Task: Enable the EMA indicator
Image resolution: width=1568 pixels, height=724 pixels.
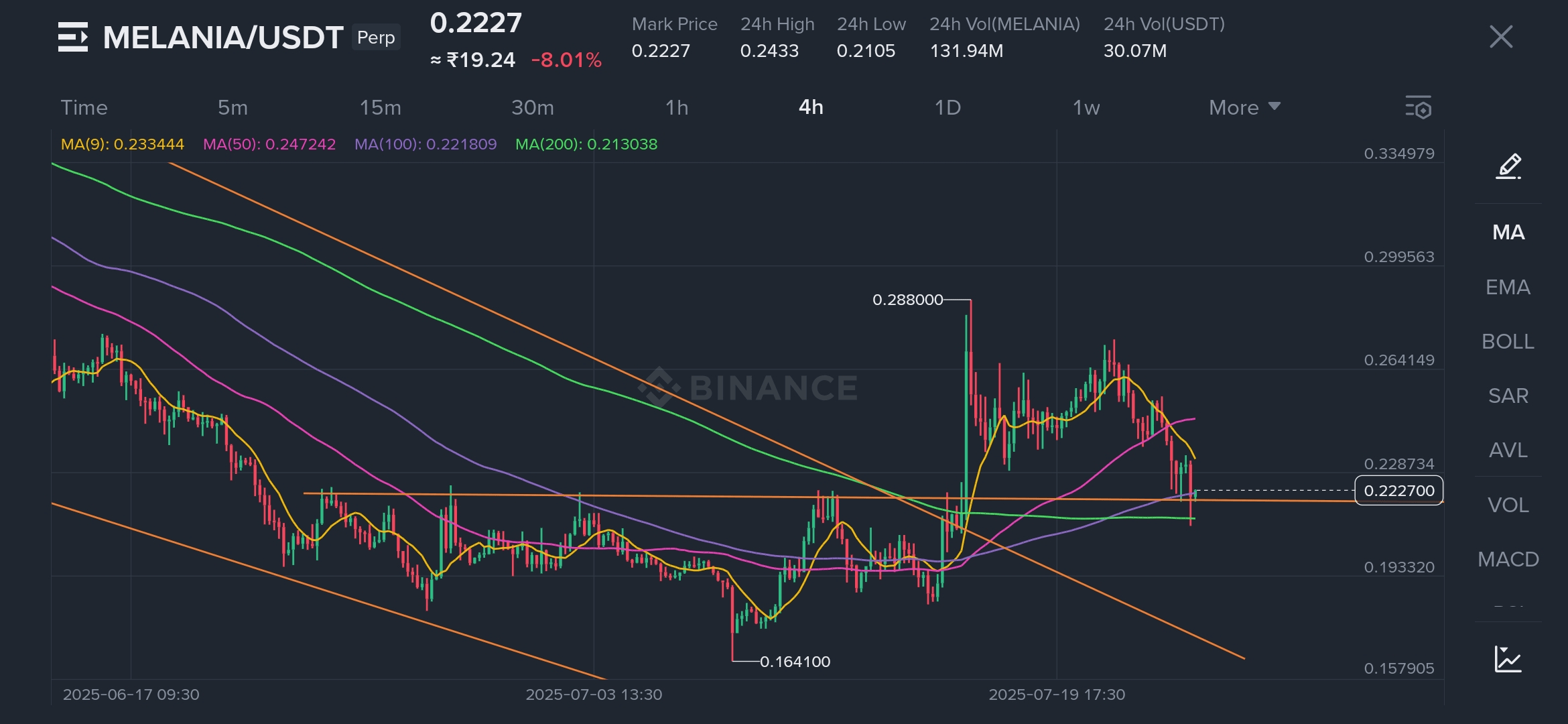Action: click(1508, 287)
